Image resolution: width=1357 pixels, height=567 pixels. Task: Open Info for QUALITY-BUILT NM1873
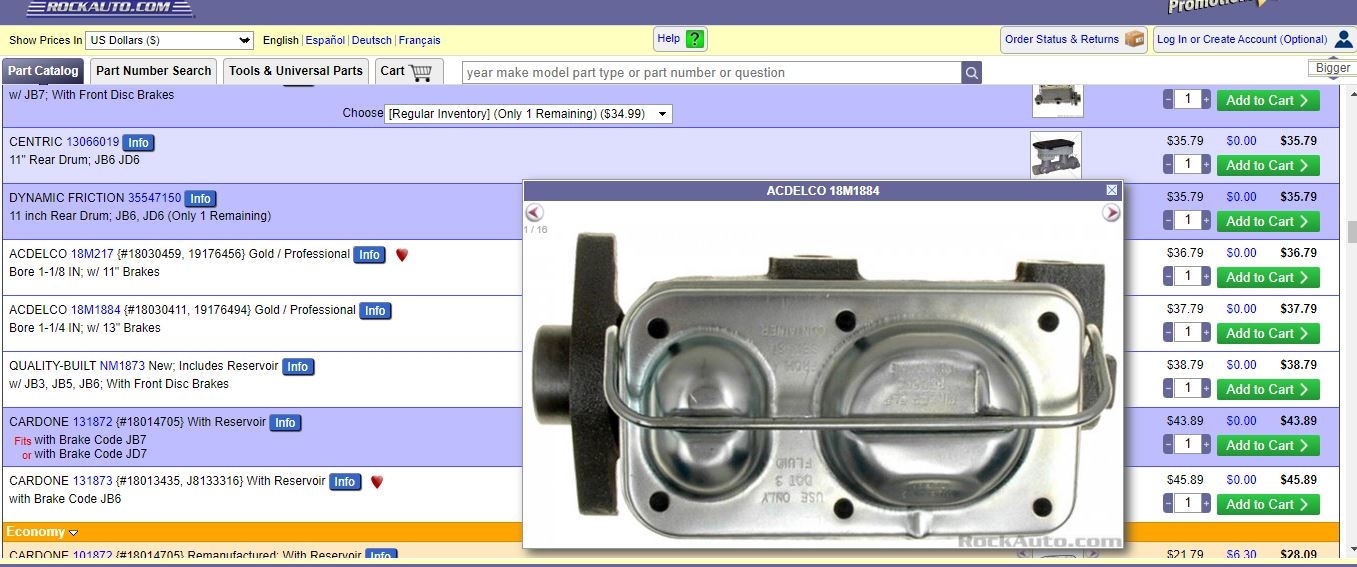click(298, 367)
